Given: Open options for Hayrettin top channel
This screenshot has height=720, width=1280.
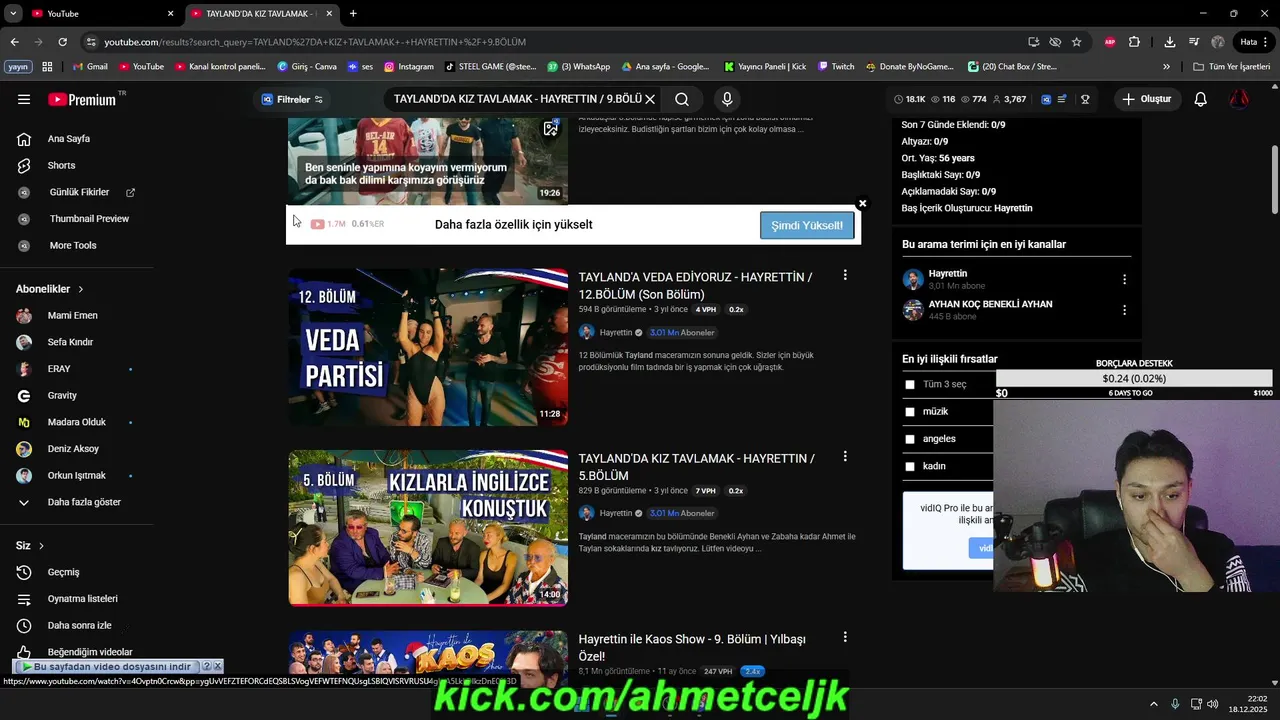Looking at the screenshot, I should pyautogui.click(x=1124, y=280).
